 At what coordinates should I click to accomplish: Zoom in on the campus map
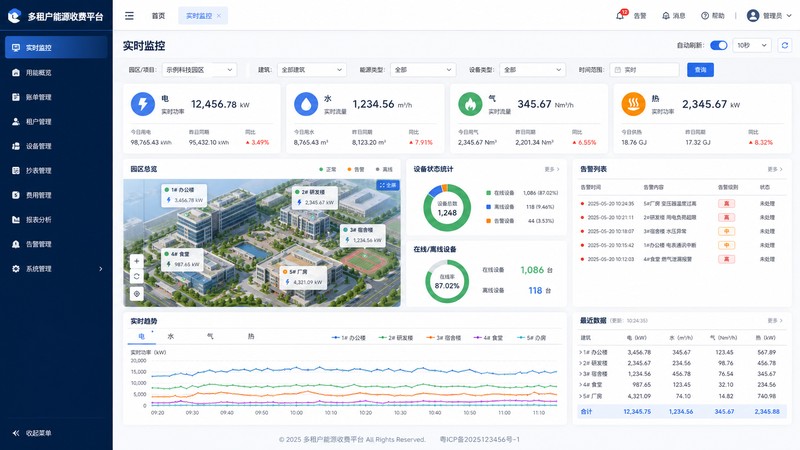tap(136, 261)
